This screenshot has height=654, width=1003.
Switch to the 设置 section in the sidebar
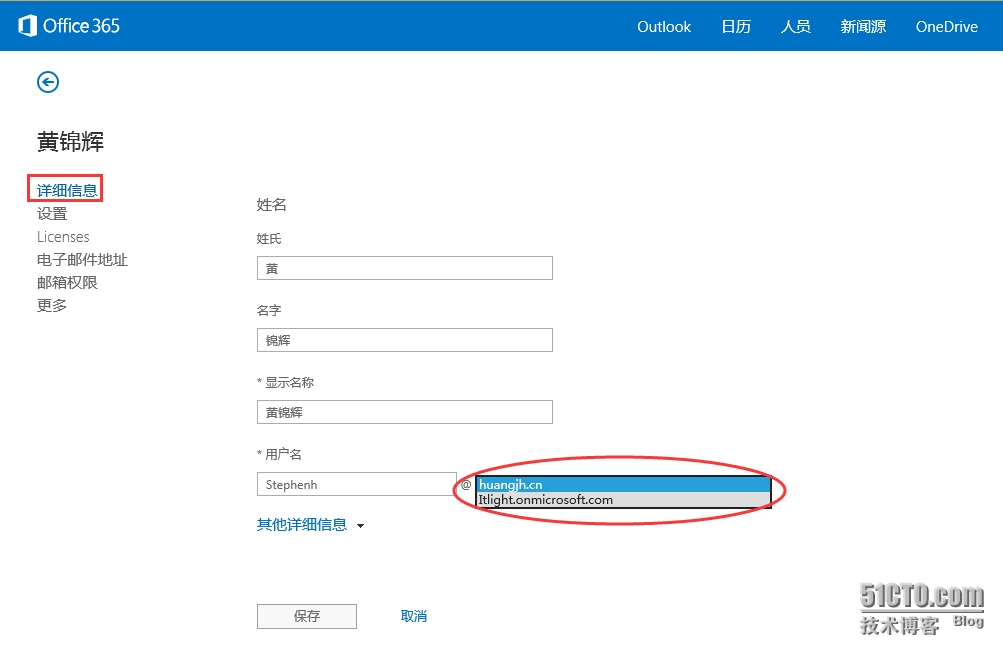(52, 214)
